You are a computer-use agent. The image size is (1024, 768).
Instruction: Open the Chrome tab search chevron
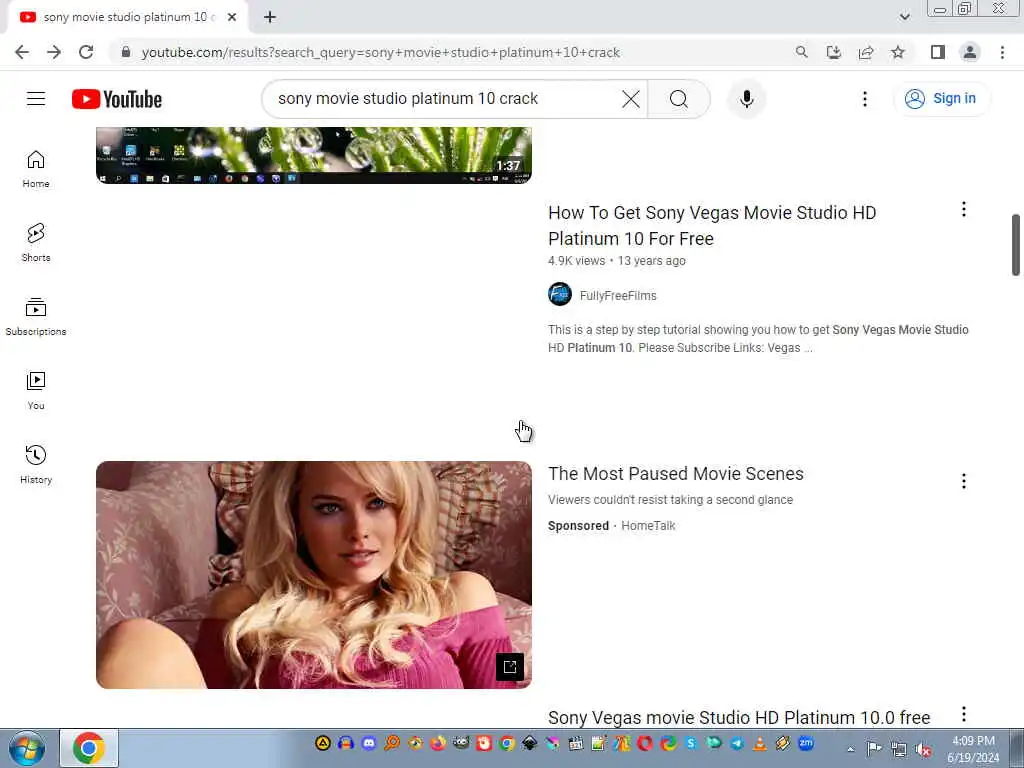point(904,17)
